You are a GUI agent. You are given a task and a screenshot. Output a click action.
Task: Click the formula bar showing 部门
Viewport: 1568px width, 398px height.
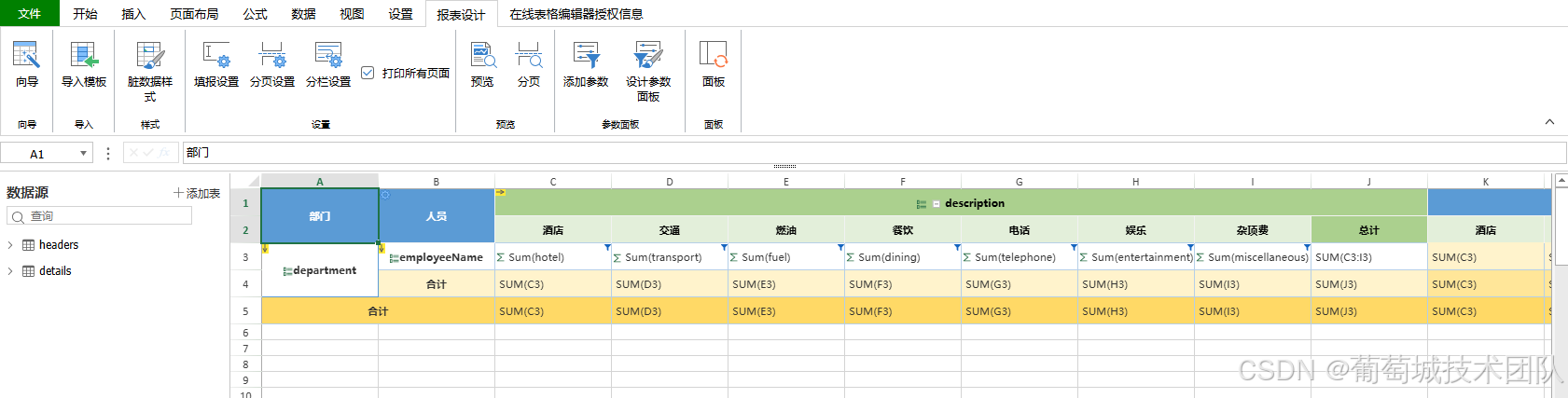pos(874,153)
